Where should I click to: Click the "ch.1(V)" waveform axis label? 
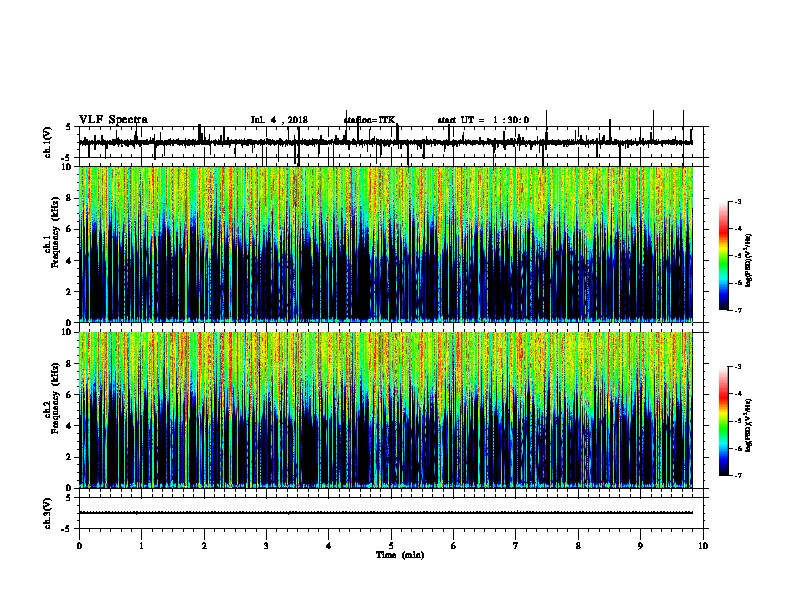click(48, 142)
